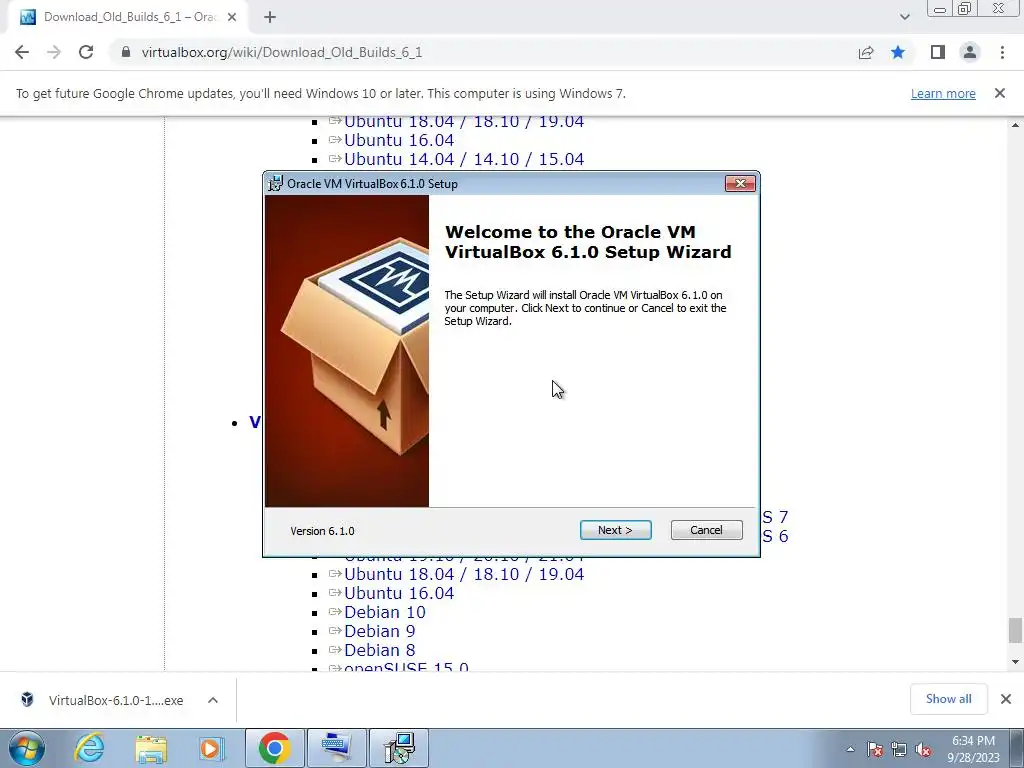Click the scrollbar down arrow
This screenshot has width=1024, height=768.
1015,662
